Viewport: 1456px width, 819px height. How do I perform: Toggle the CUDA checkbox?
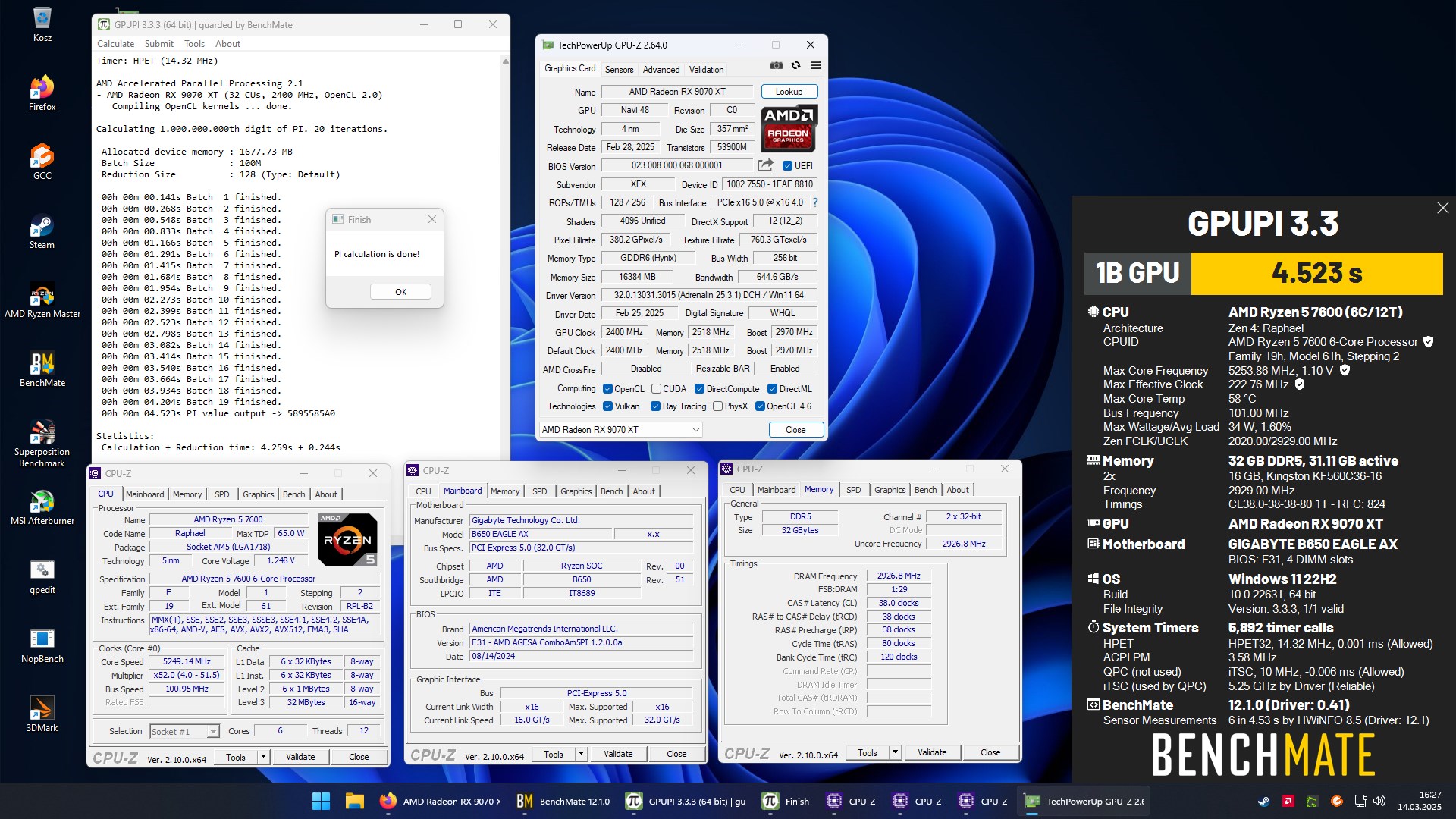[656, 389]
